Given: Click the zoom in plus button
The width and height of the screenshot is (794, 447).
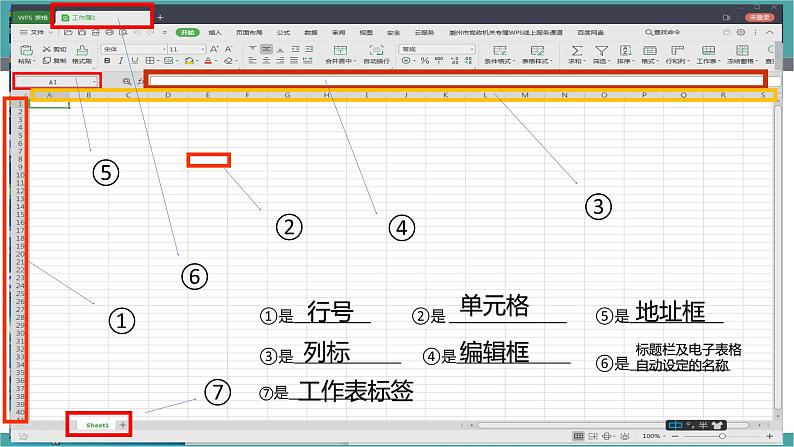Looking at the screenshot, I should click(769, 436).
